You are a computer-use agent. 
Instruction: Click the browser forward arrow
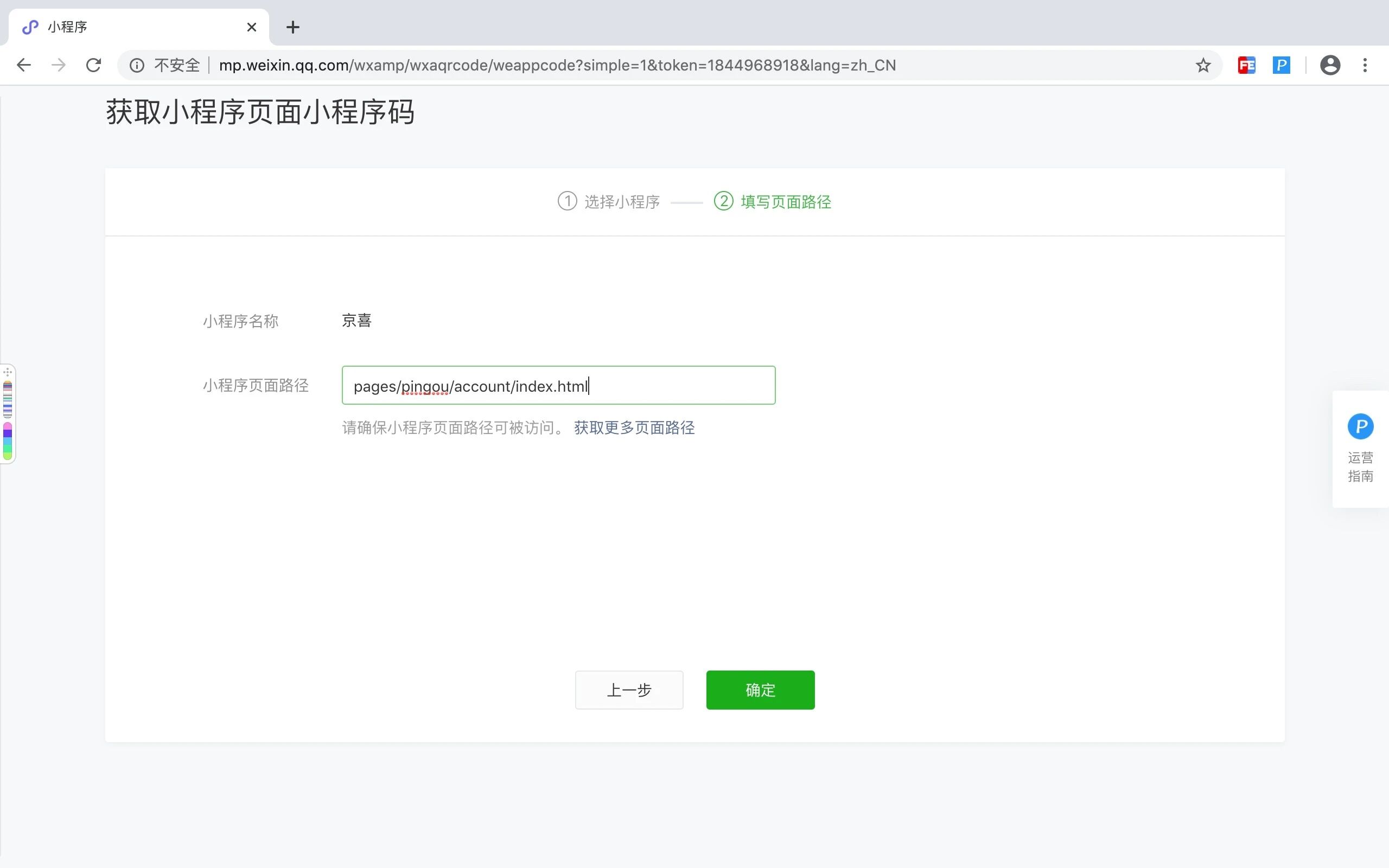(x=58, y=65)
